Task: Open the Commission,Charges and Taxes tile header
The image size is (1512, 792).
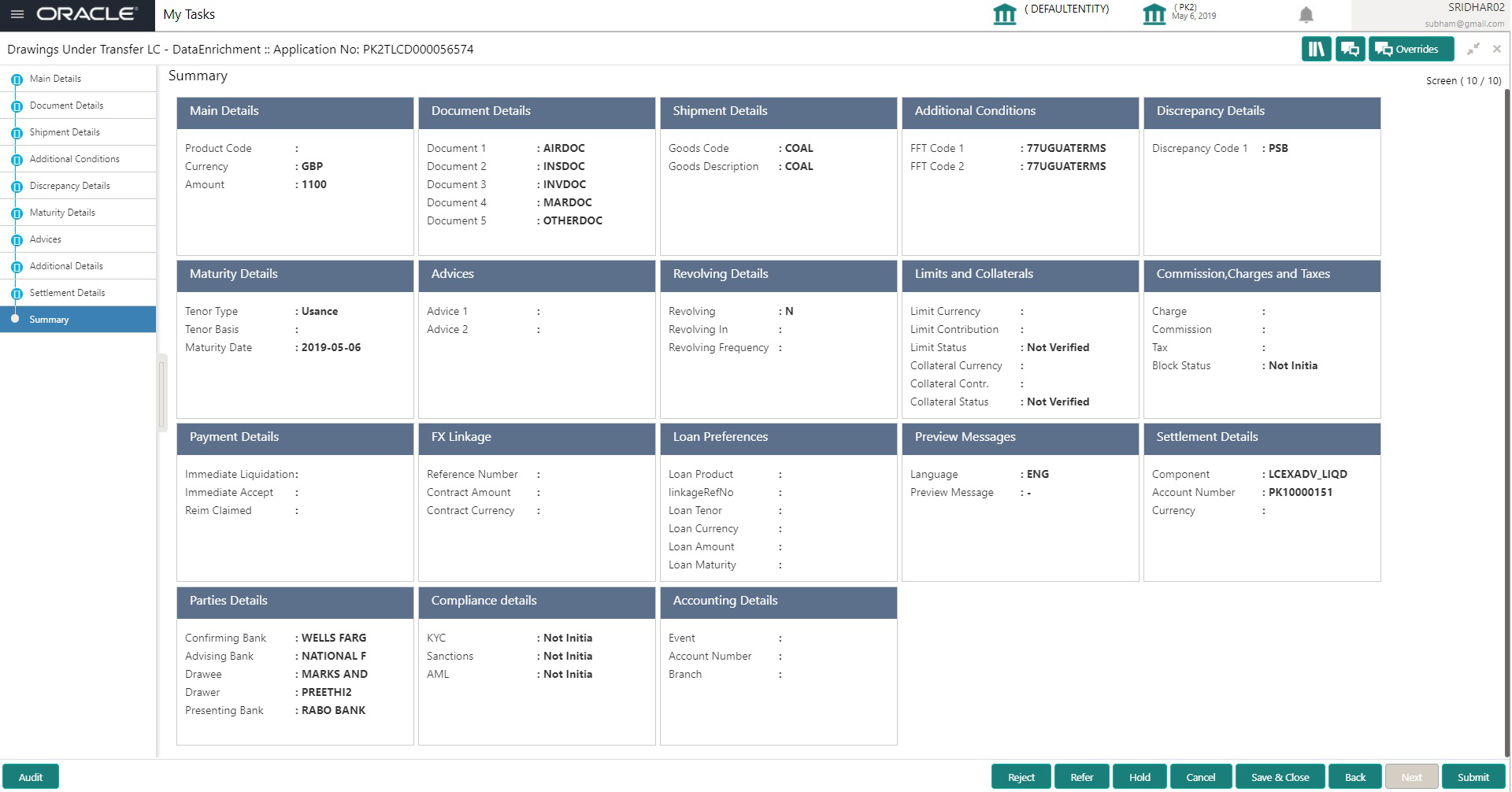Action: pyautogui.click(x=1262, y=275)
